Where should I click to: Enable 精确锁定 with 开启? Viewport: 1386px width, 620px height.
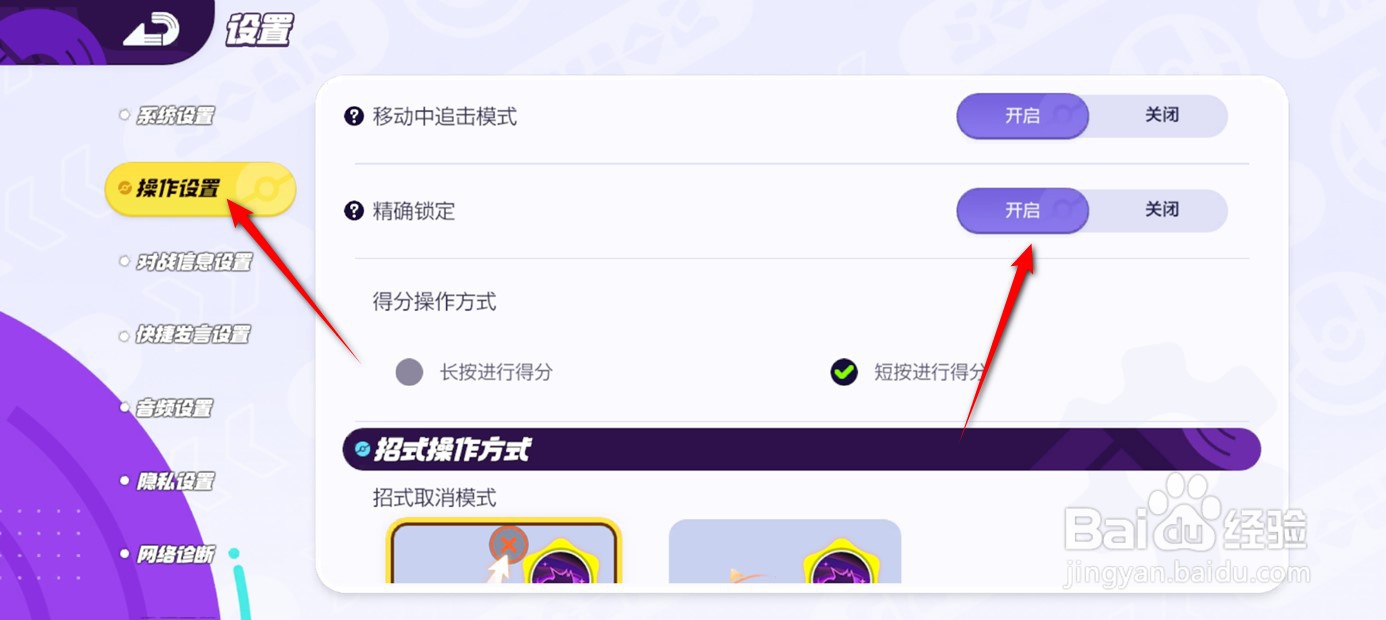(1022, 211)
